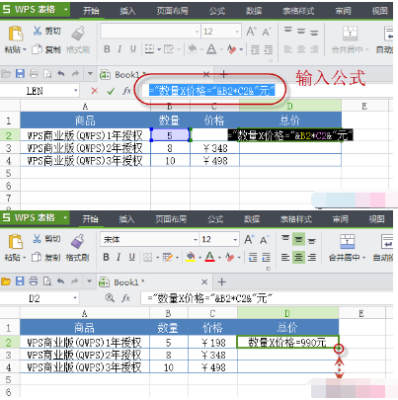
Task: Cancel formula entry with the red X icon
Action: point(95,91)
